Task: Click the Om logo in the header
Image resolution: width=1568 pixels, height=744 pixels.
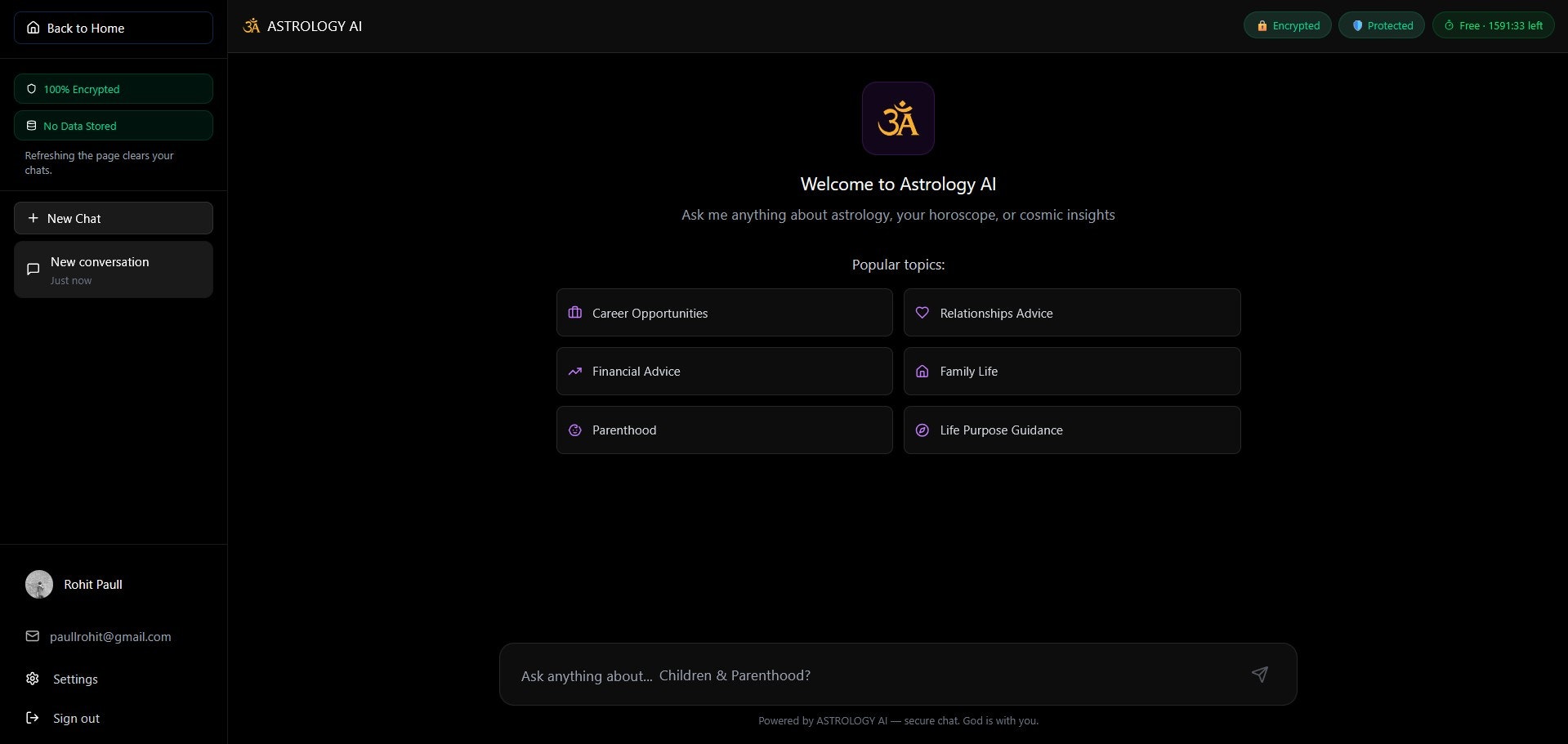Action: click(252, 25)
